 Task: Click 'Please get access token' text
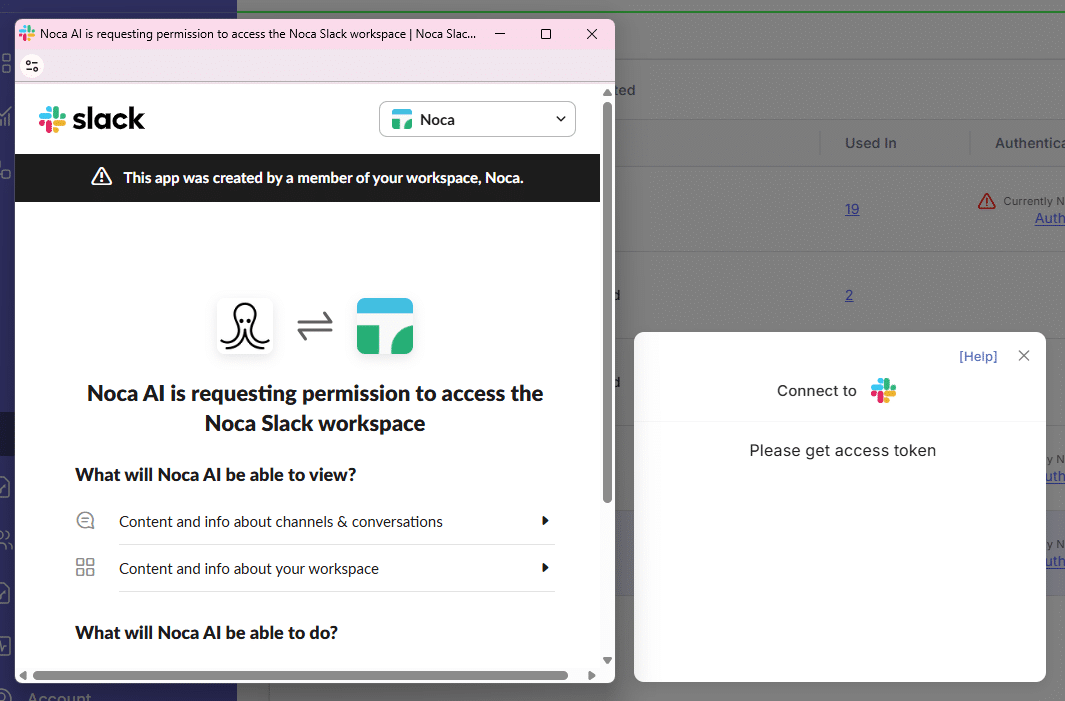pos(843,450)
